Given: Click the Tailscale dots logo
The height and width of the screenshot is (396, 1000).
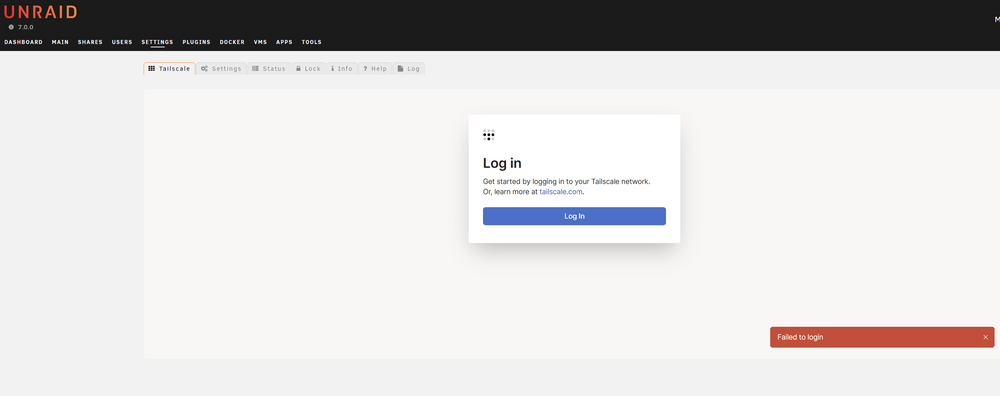Looking at the screenshot, I should click(489, 135).
